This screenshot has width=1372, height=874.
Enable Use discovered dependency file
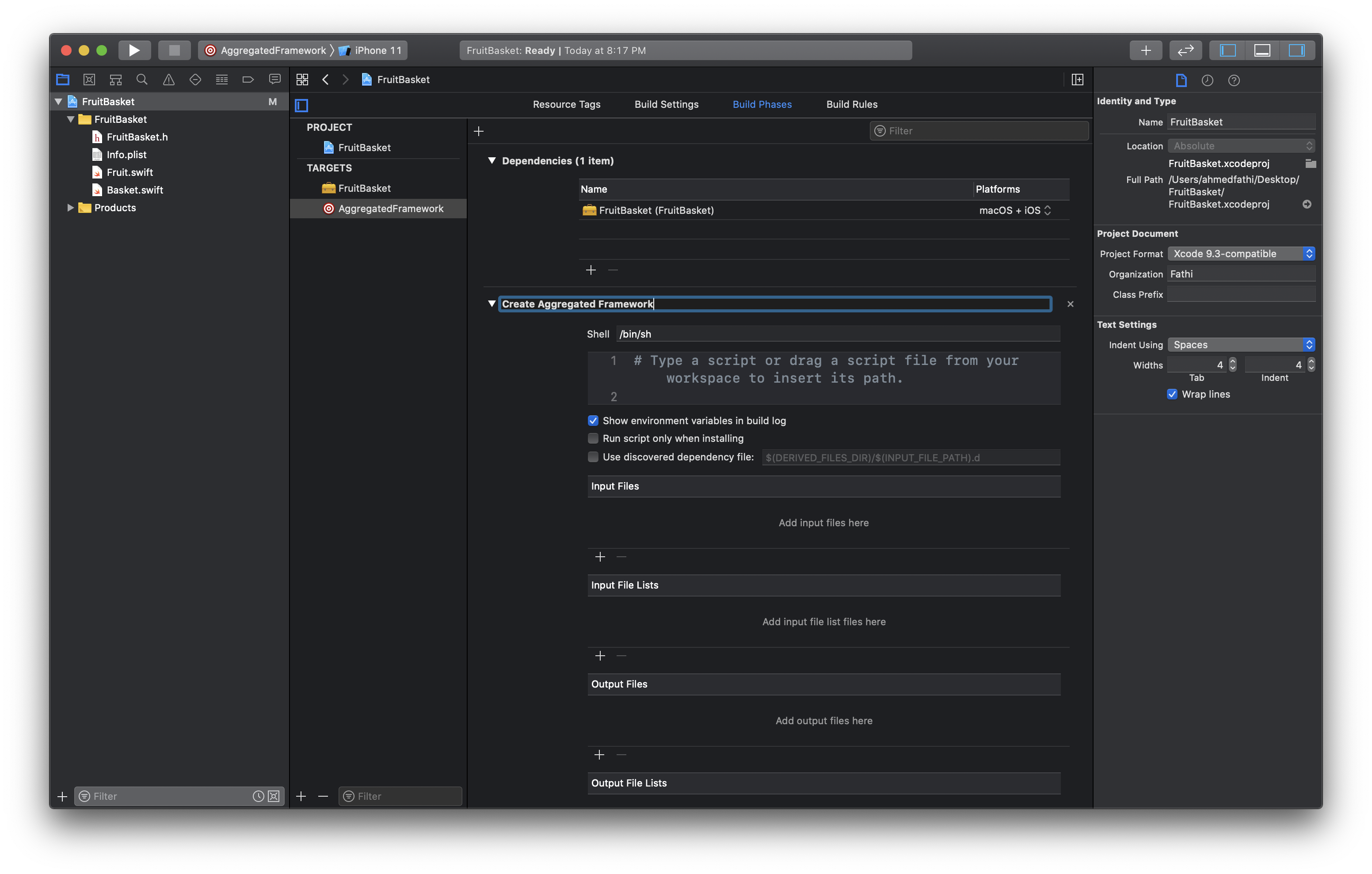click(593, 457)
